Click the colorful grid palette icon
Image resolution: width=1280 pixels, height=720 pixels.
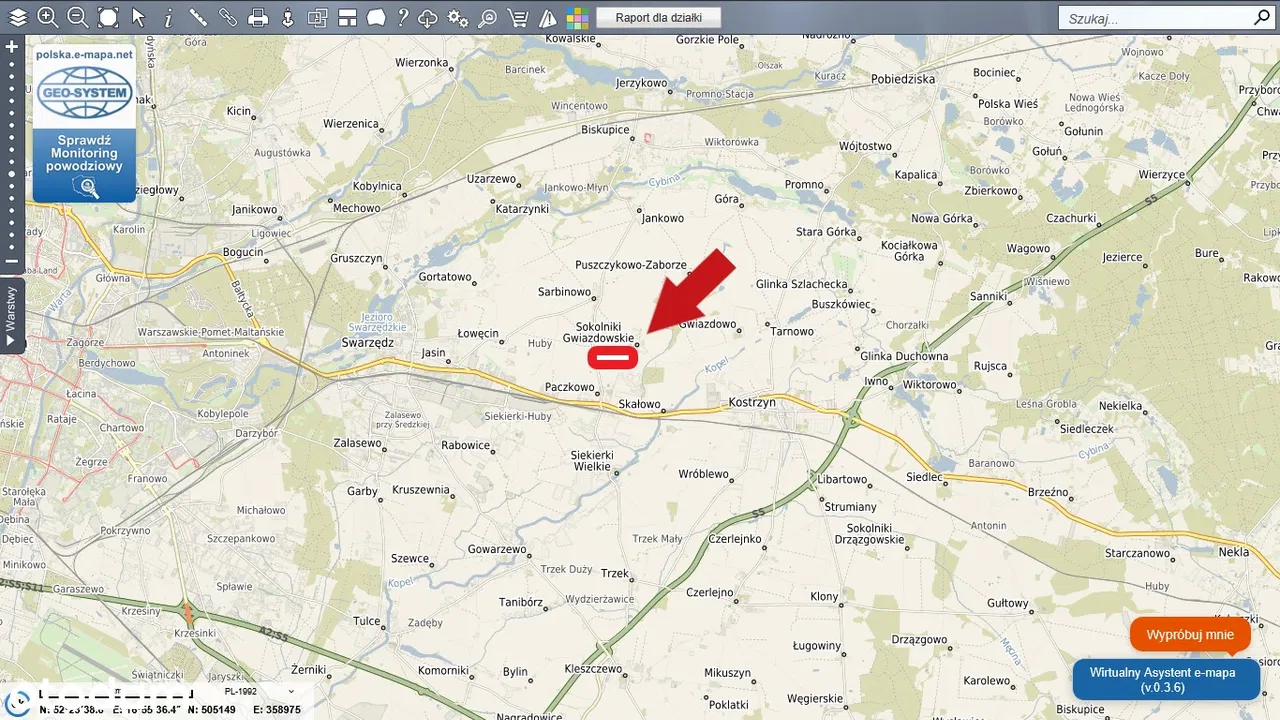(577, 17)
